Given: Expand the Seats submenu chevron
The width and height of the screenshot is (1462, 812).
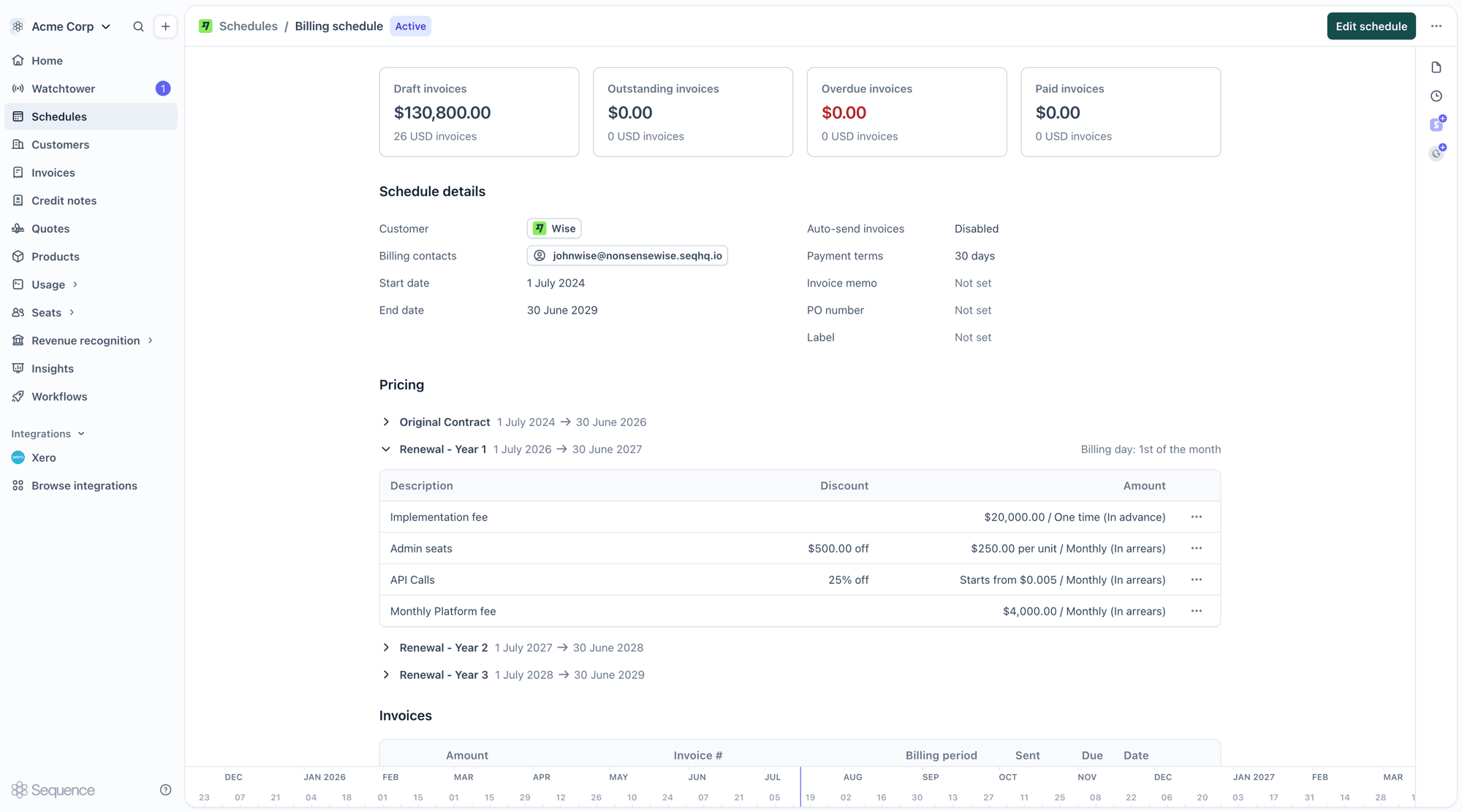Looking at the screenshot, I should pos(72,312).
